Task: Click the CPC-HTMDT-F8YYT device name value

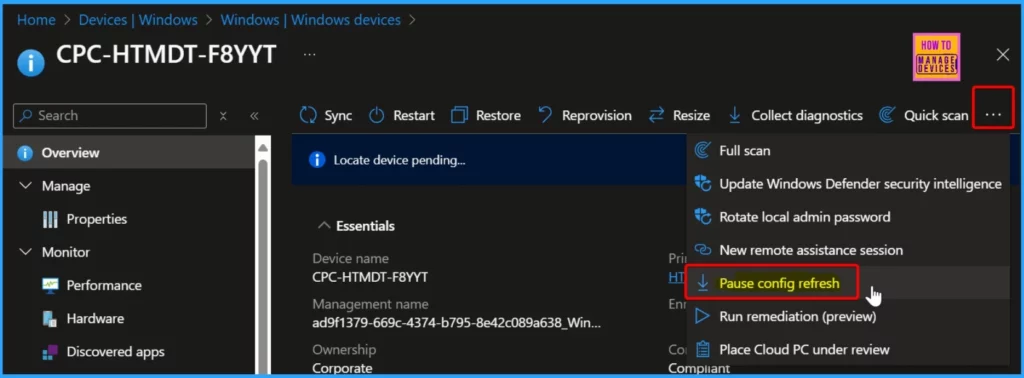Action: pyautogui.click(x=370, y=277)
